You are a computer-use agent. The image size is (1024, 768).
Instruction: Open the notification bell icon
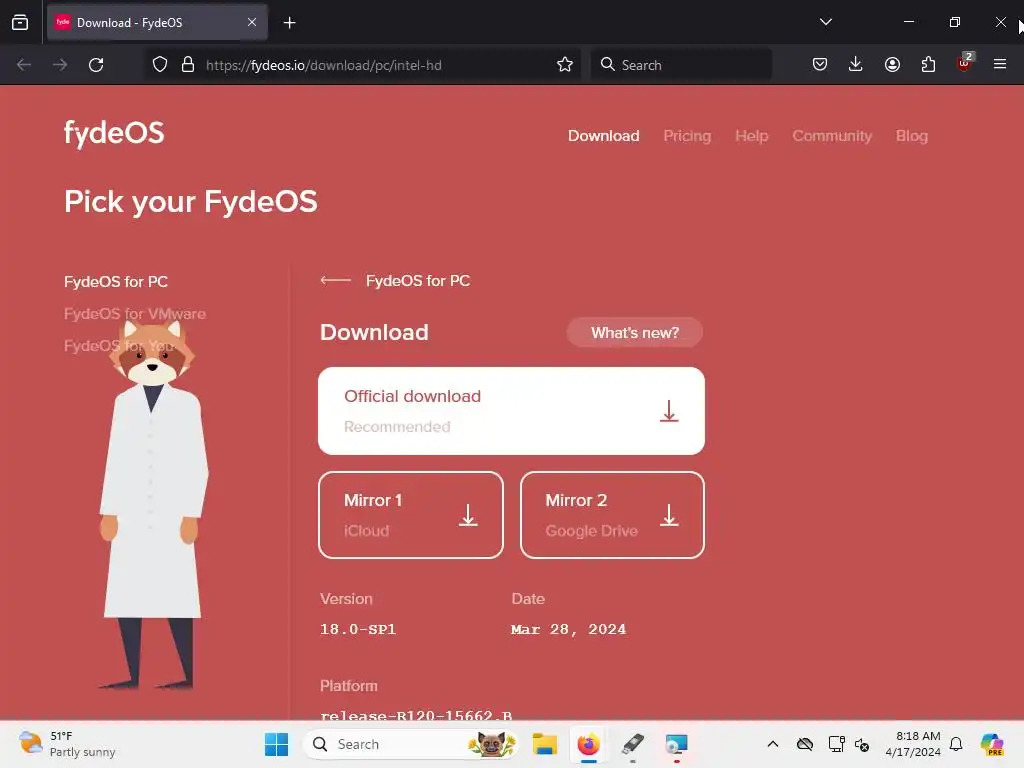pos(956,744)
